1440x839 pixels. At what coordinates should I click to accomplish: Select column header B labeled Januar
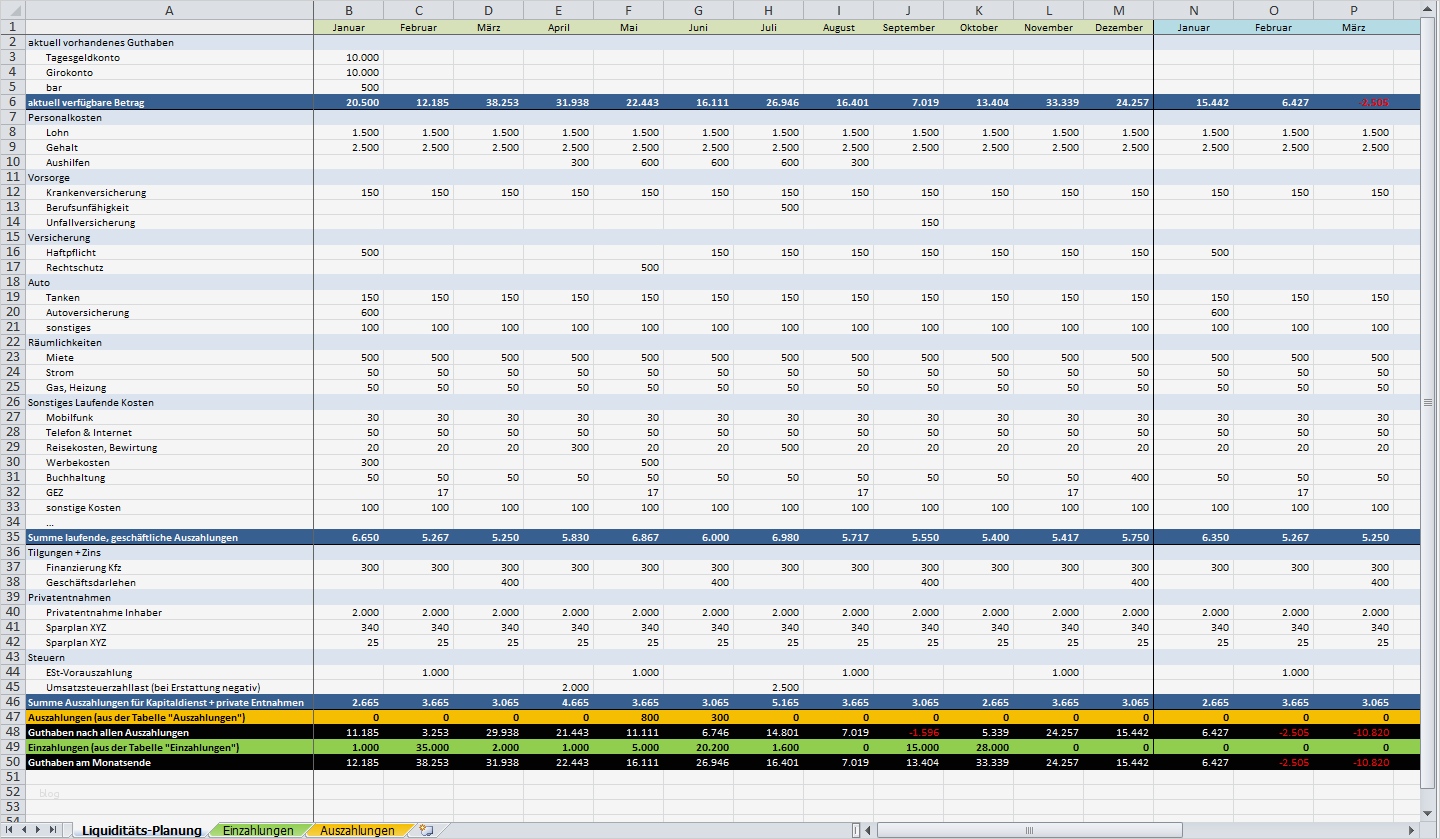tap(349, 10)
